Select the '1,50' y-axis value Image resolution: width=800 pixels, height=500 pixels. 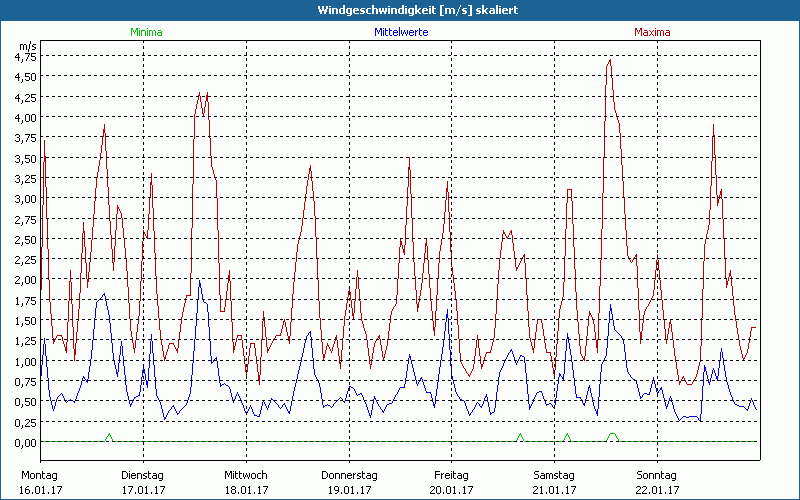pos(26,320)
